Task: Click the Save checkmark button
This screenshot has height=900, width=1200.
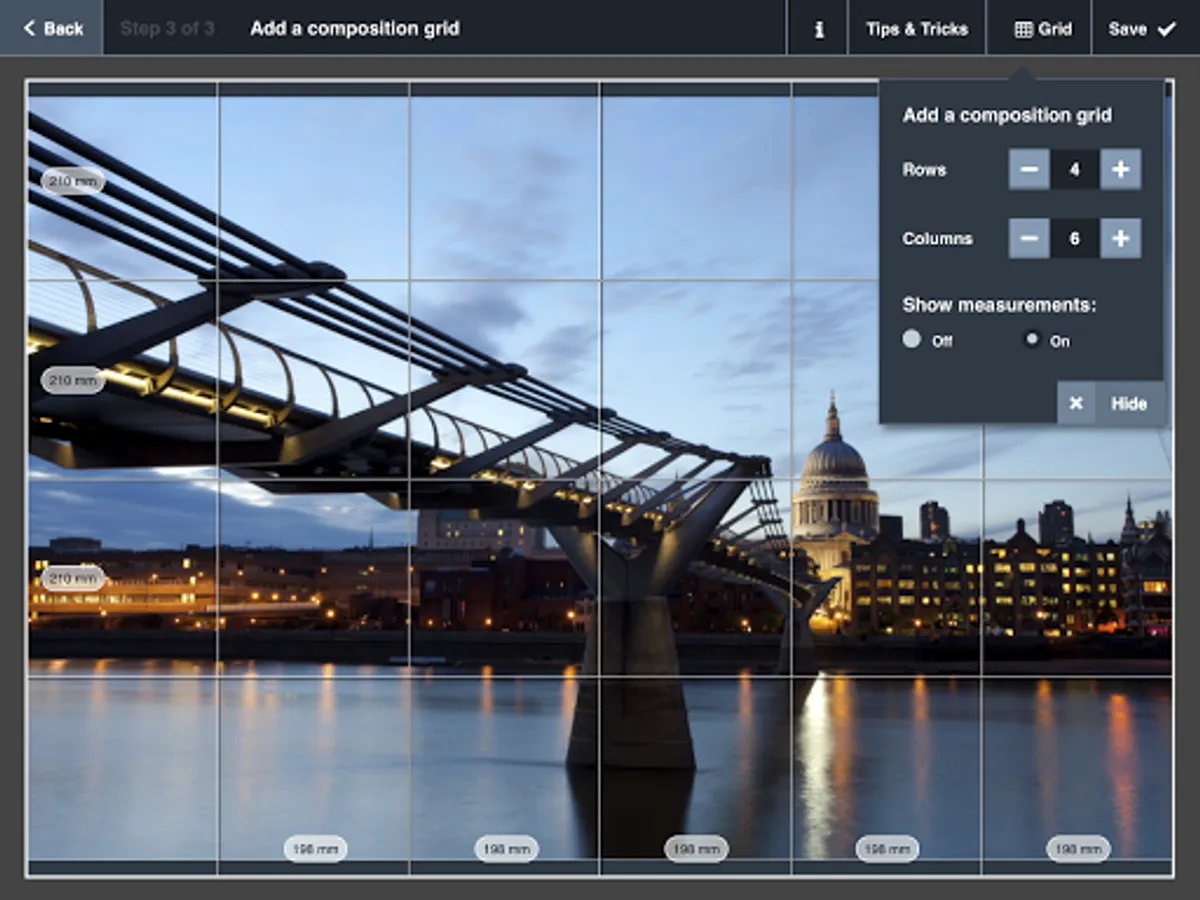Action: point(1143,29)
